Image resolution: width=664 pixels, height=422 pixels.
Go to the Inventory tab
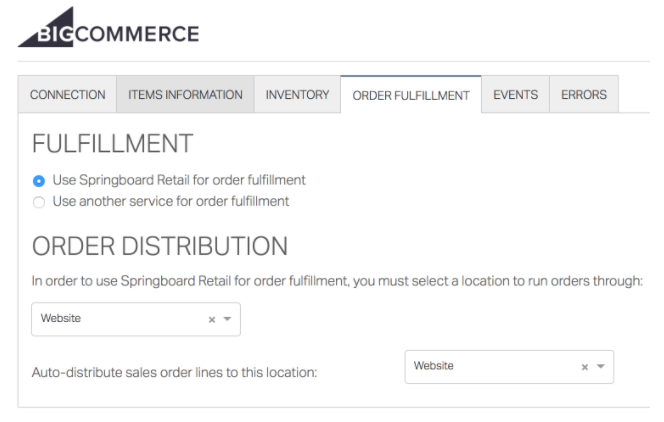click(x=297, y=95)
